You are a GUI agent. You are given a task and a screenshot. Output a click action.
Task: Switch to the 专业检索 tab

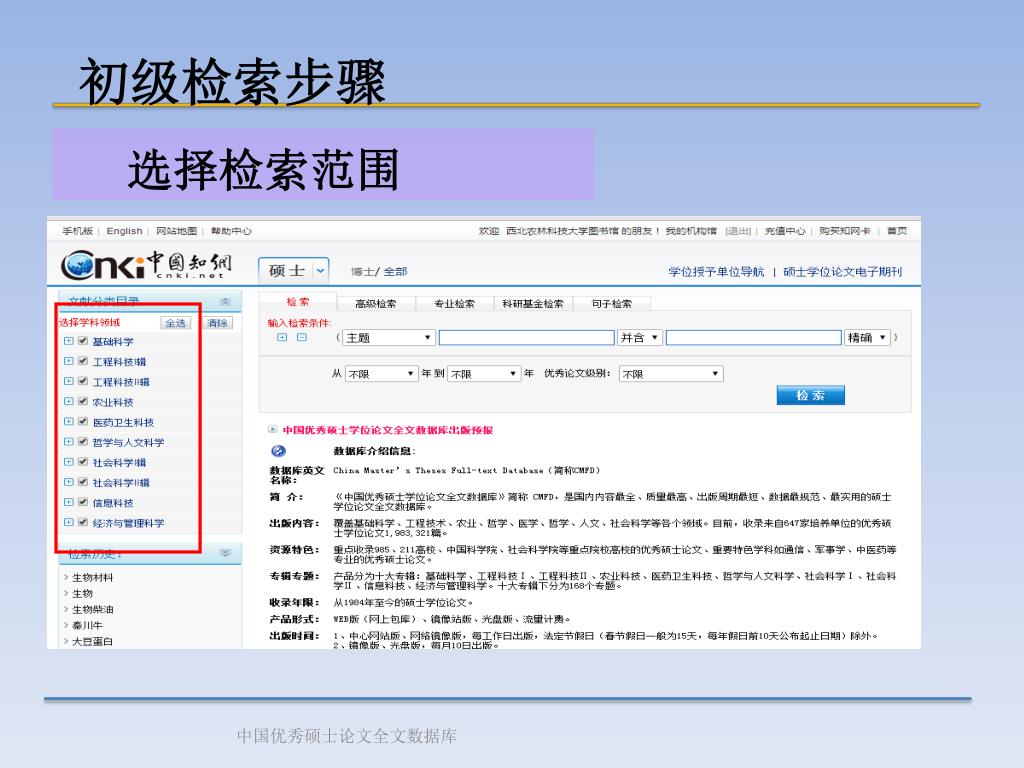coord(455,304)
